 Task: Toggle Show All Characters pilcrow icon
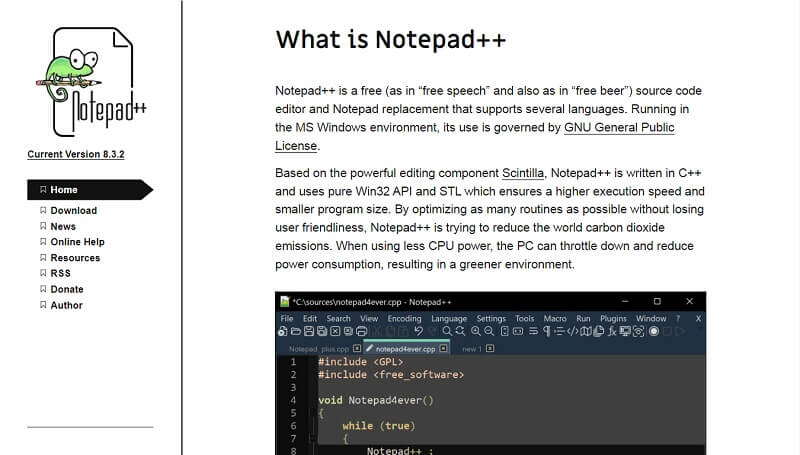tap(547, 332)
